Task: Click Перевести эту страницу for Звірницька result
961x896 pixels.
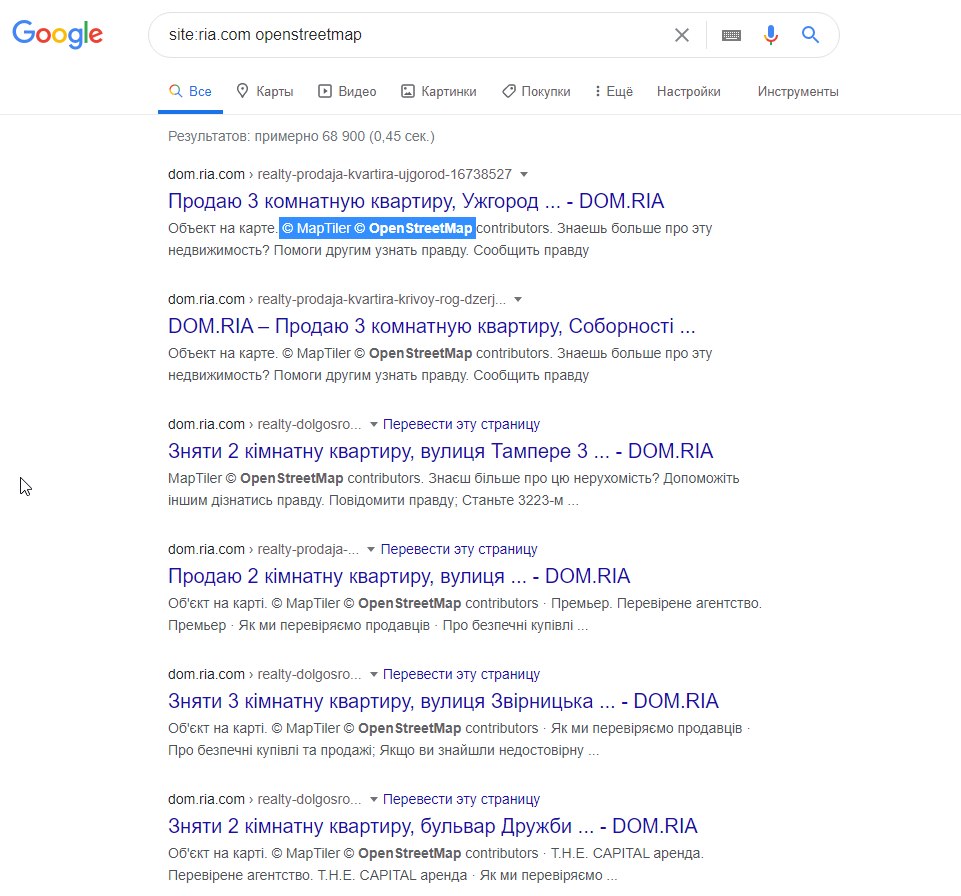Action: (x=462, y=674)
